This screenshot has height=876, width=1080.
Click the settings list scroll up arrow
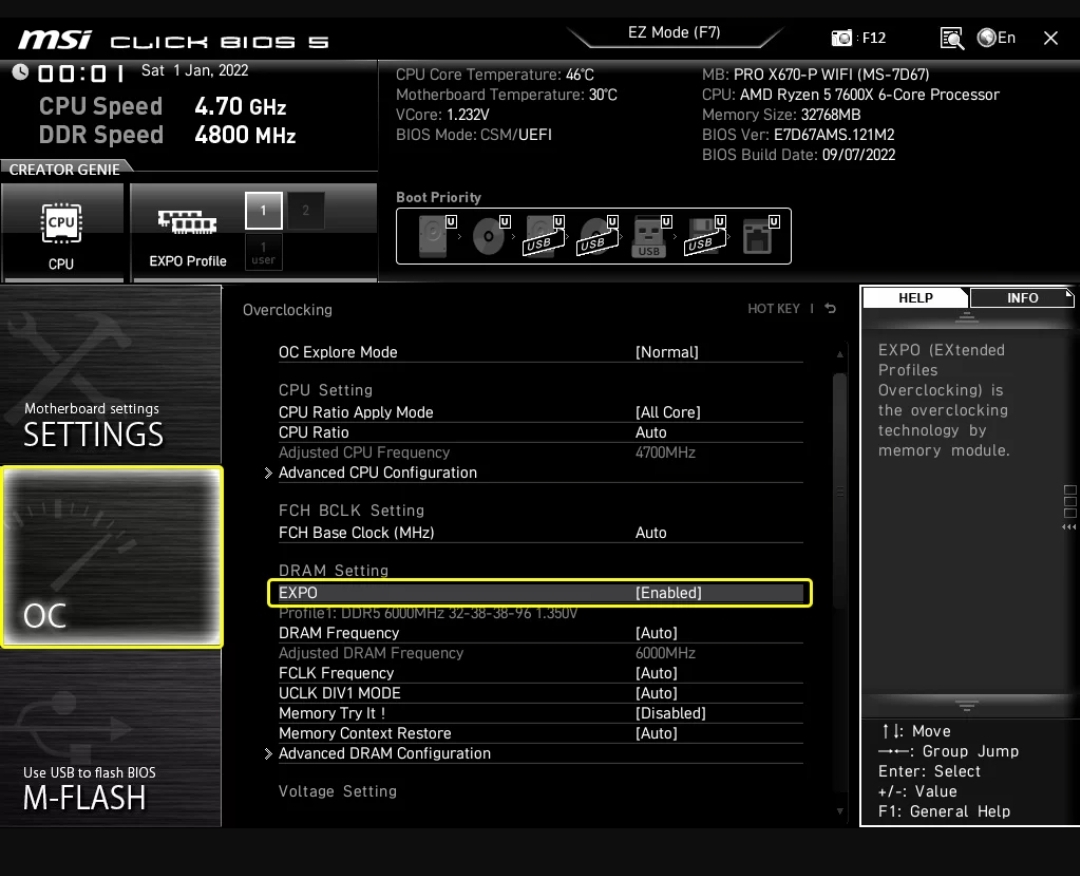click(840, 354)
